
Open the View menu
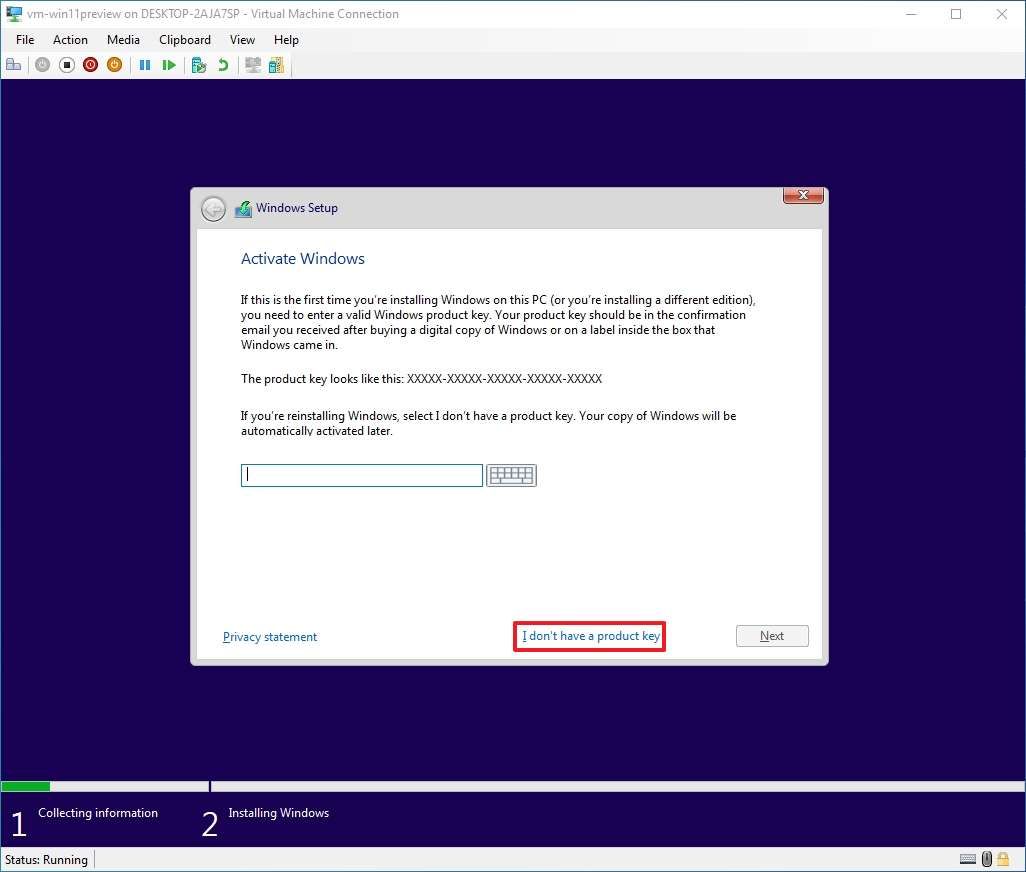point(242,40)
